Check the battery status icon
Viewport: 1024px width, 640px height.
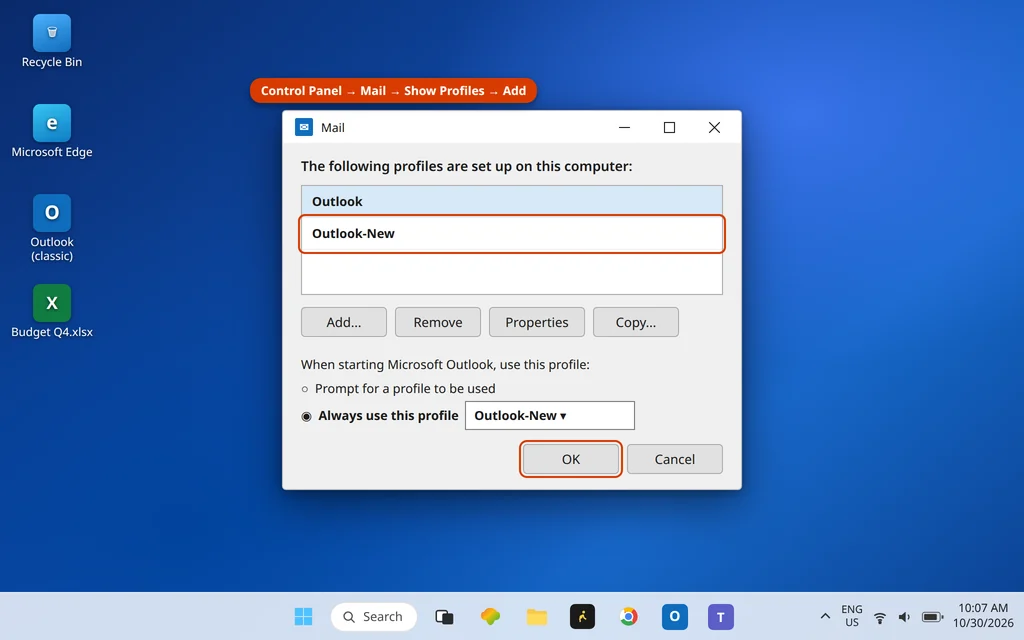[933, 617]
